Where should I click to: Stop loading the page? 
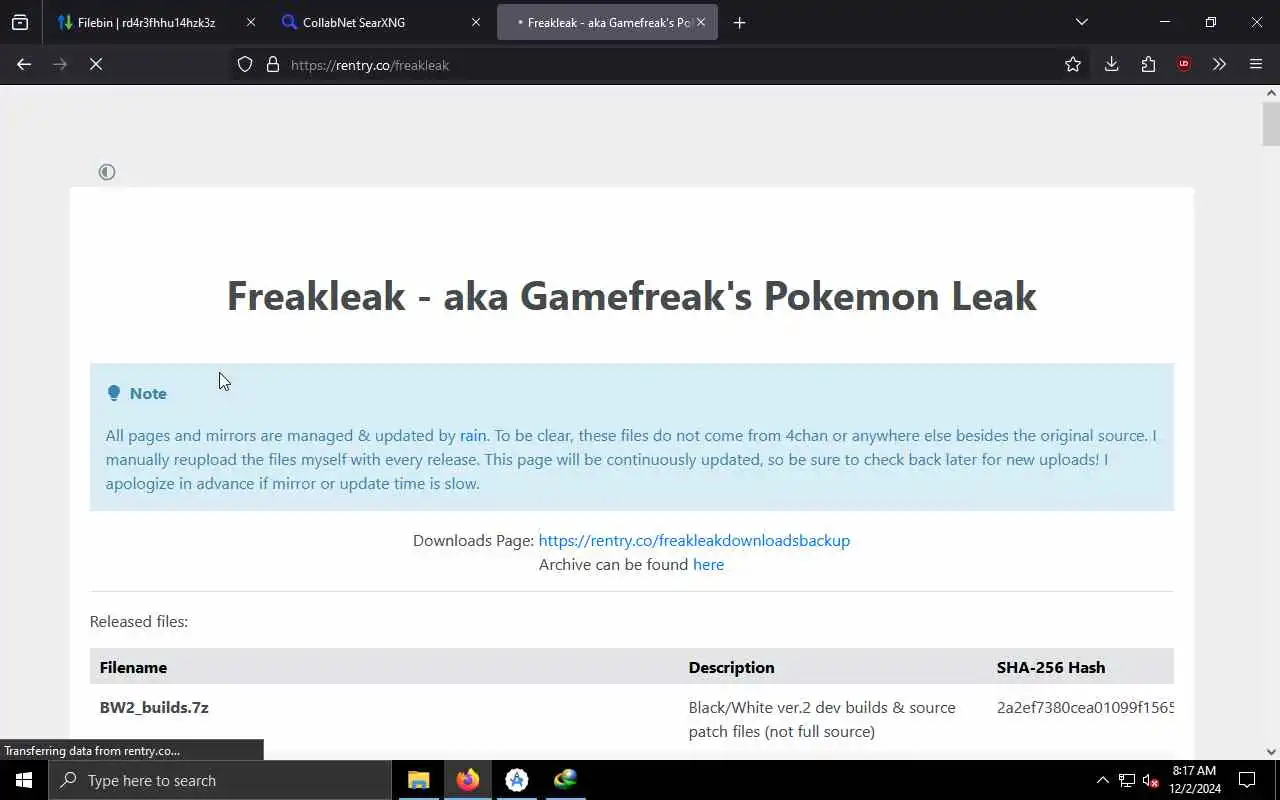96,64
